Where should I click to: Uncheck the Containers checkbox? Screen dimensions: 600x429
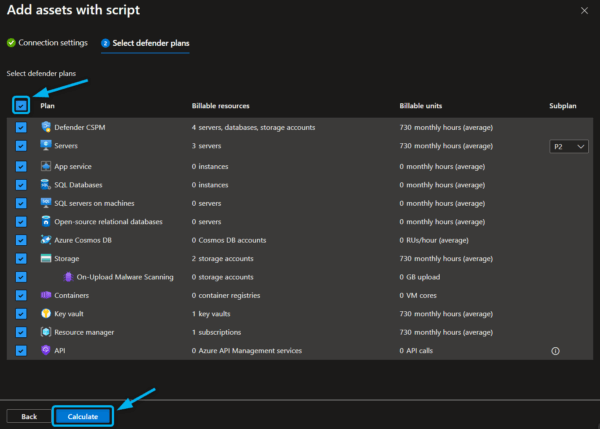tap(21, 295)
